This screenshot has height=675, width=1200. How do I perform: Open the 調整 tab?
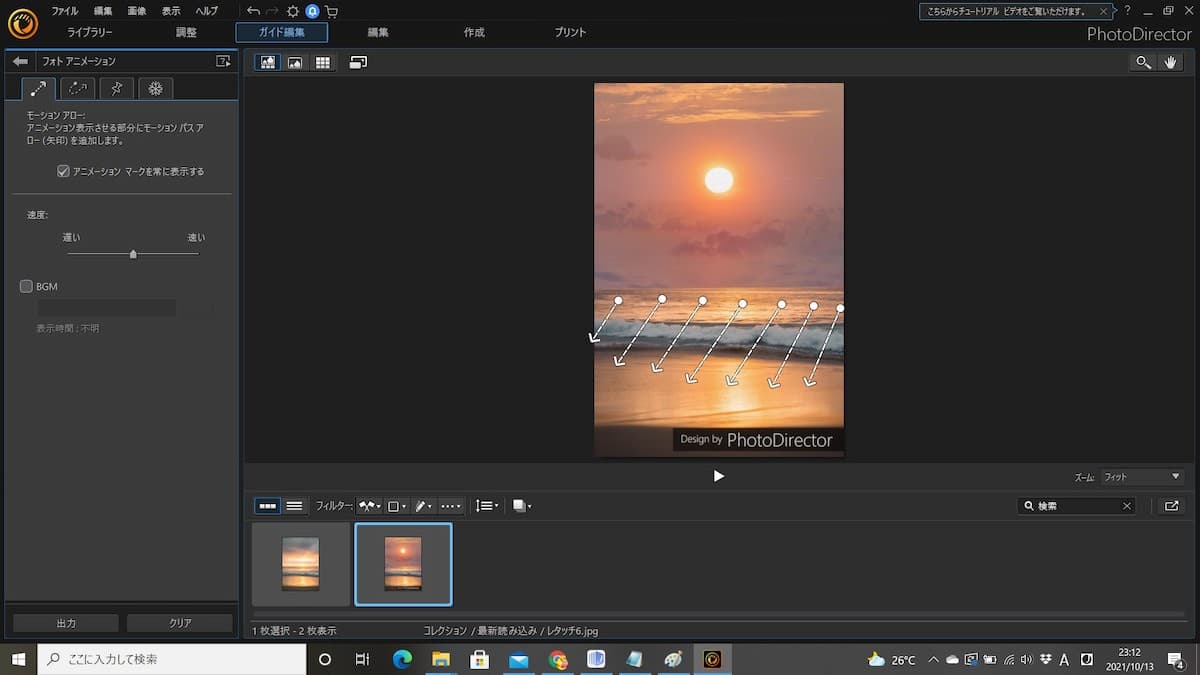186,32
